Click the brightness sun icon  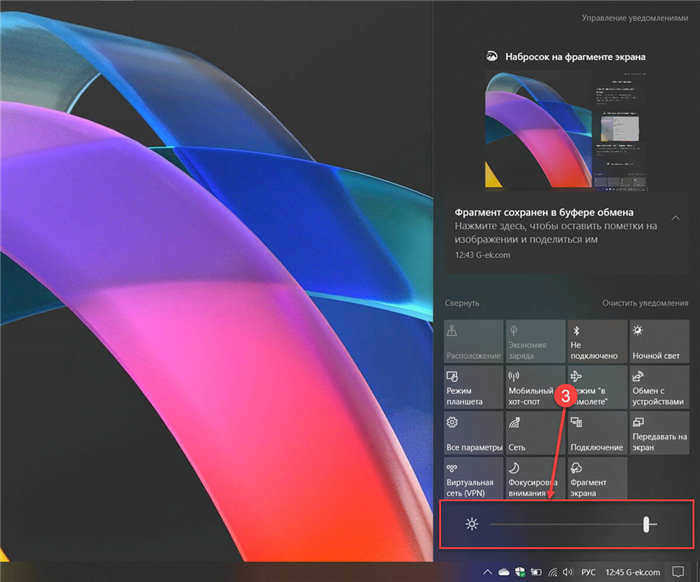pyautogui.click(x=471, y=524)
